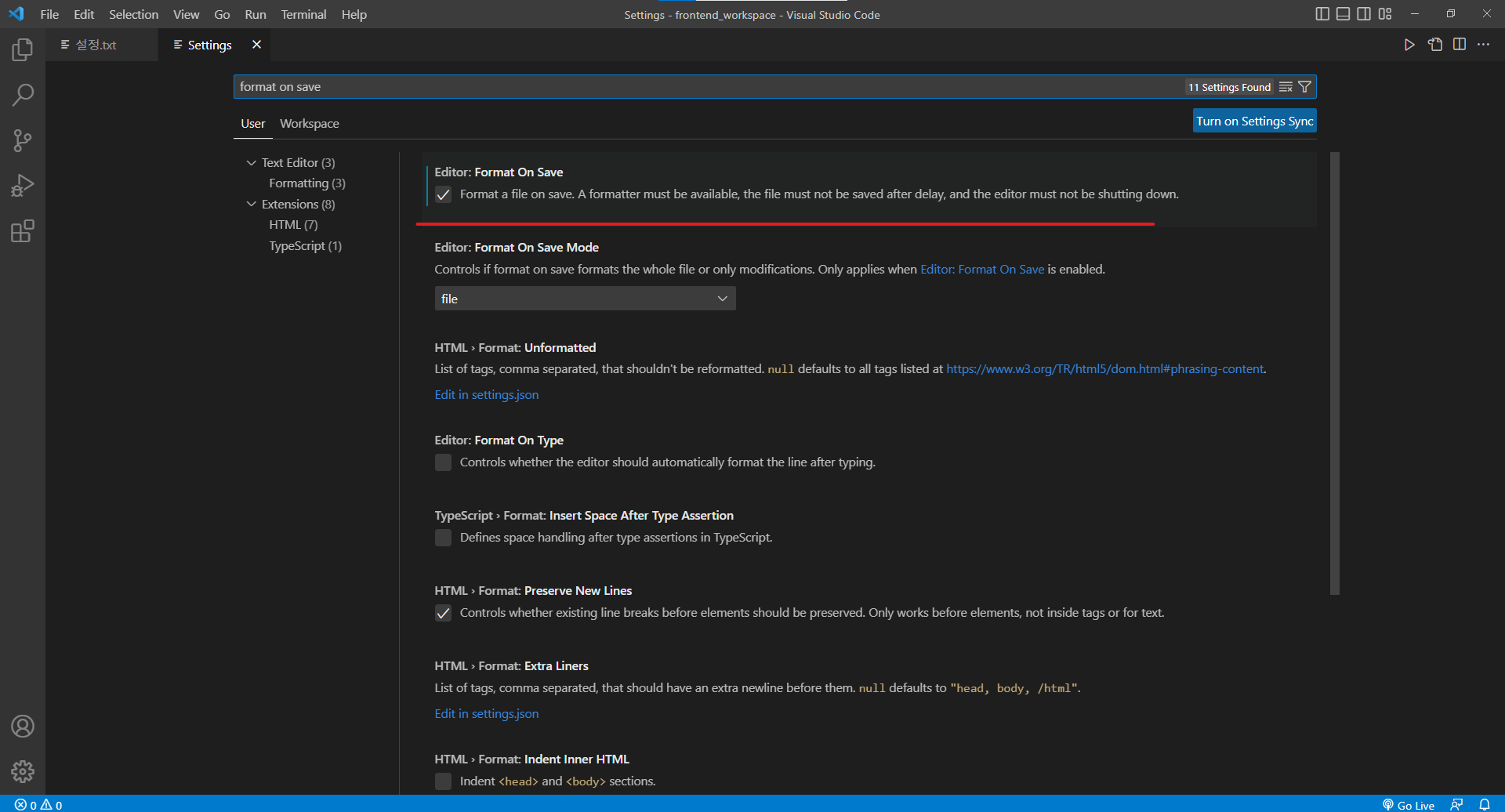The image size is (1505, 812).
Task: Open the Run and Debug view
Action: 23,186
